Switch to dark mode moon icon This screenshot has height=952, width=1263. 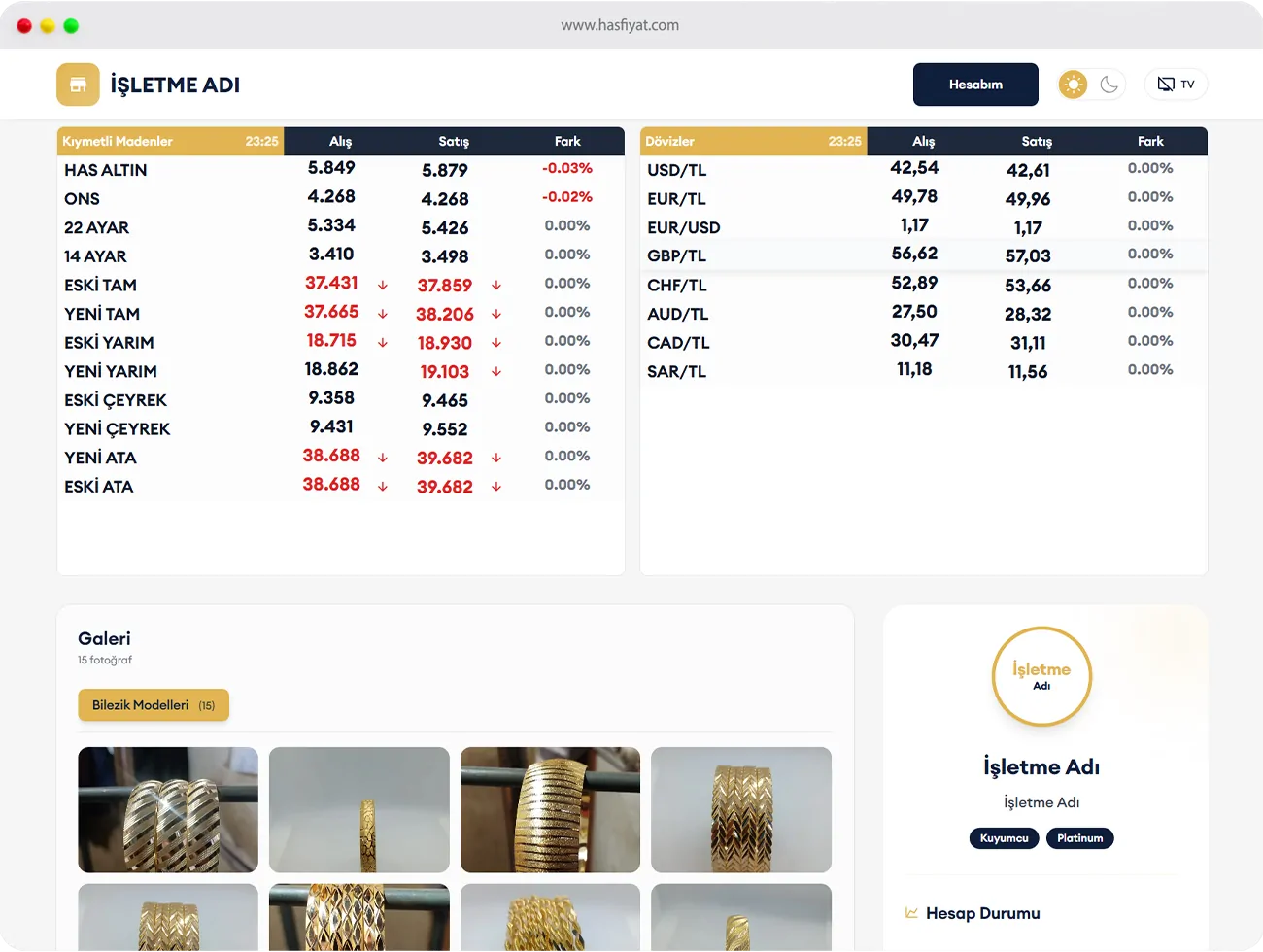pyautogui.click(x=1109, y=85)
